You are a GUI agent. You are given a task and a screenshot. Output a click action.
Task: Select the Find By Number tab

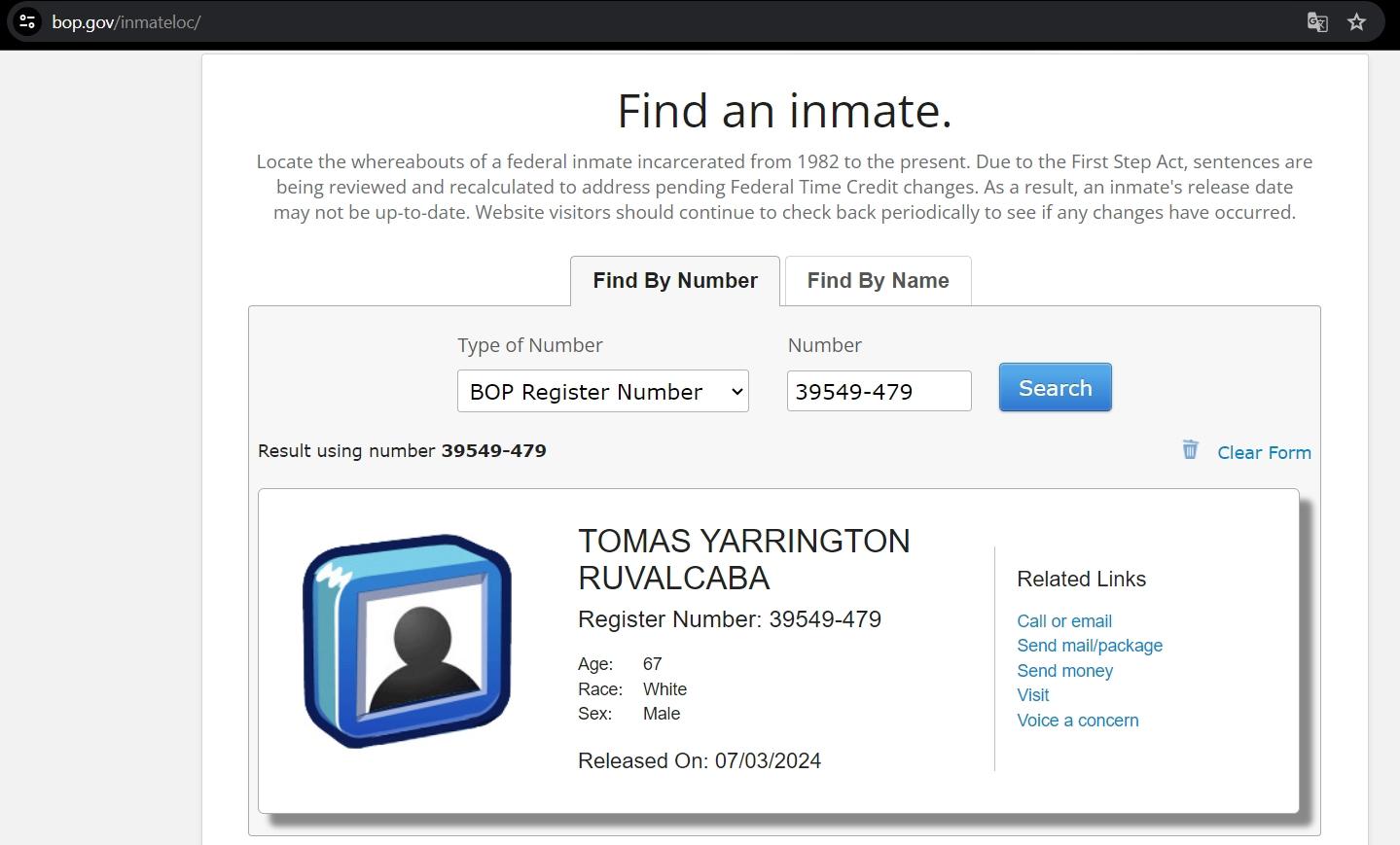tap(675, 281)
